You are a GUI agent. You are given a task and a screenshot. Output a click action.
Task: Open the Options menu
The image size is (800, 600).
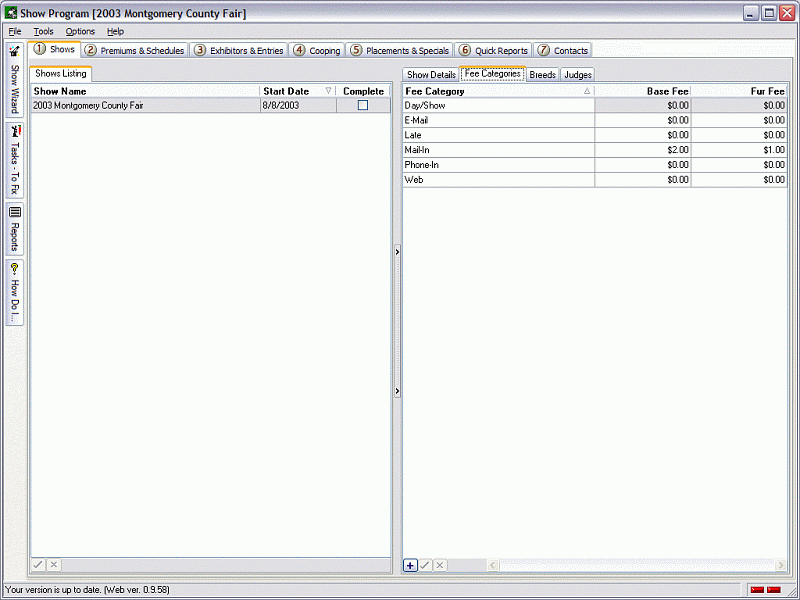pos(80,32)
